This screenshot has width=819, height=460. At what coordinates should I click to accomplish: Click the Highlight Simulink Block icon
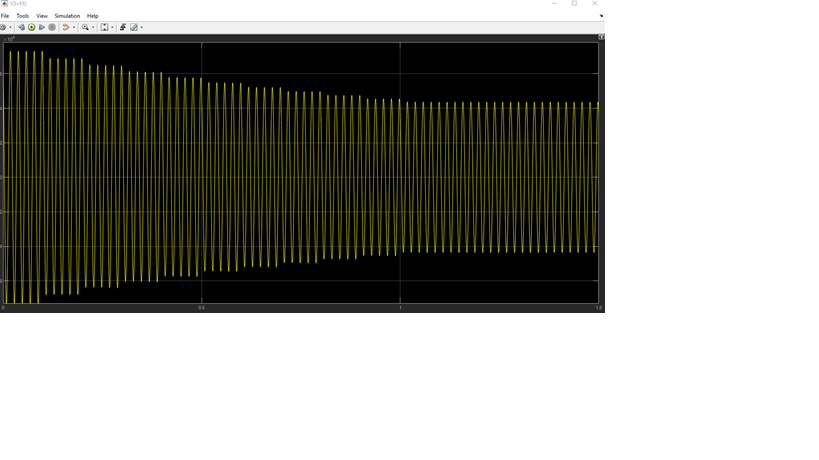66,27
